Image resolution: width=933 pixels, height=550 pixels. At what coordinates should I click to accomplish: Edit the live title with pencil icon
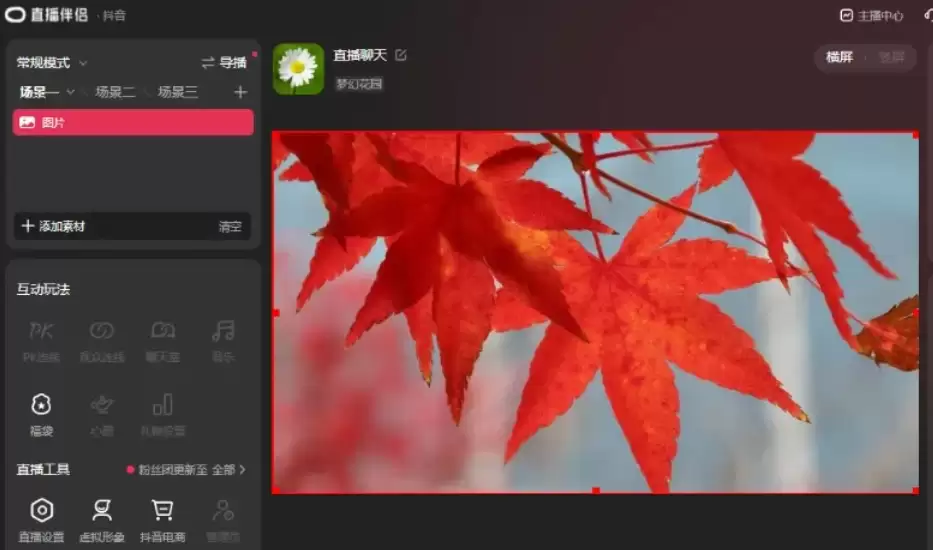[x=400, y=55]
